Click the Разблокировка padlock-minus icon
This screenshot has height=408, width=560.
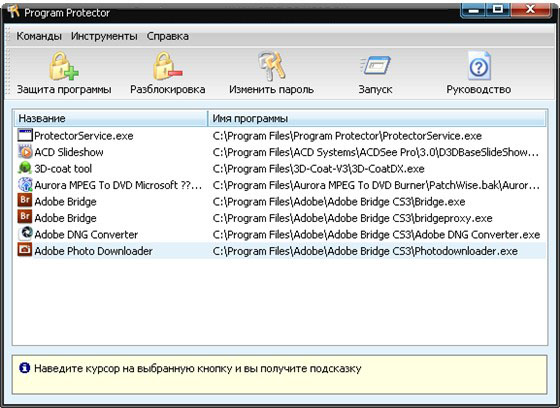[x=168, y=66]
